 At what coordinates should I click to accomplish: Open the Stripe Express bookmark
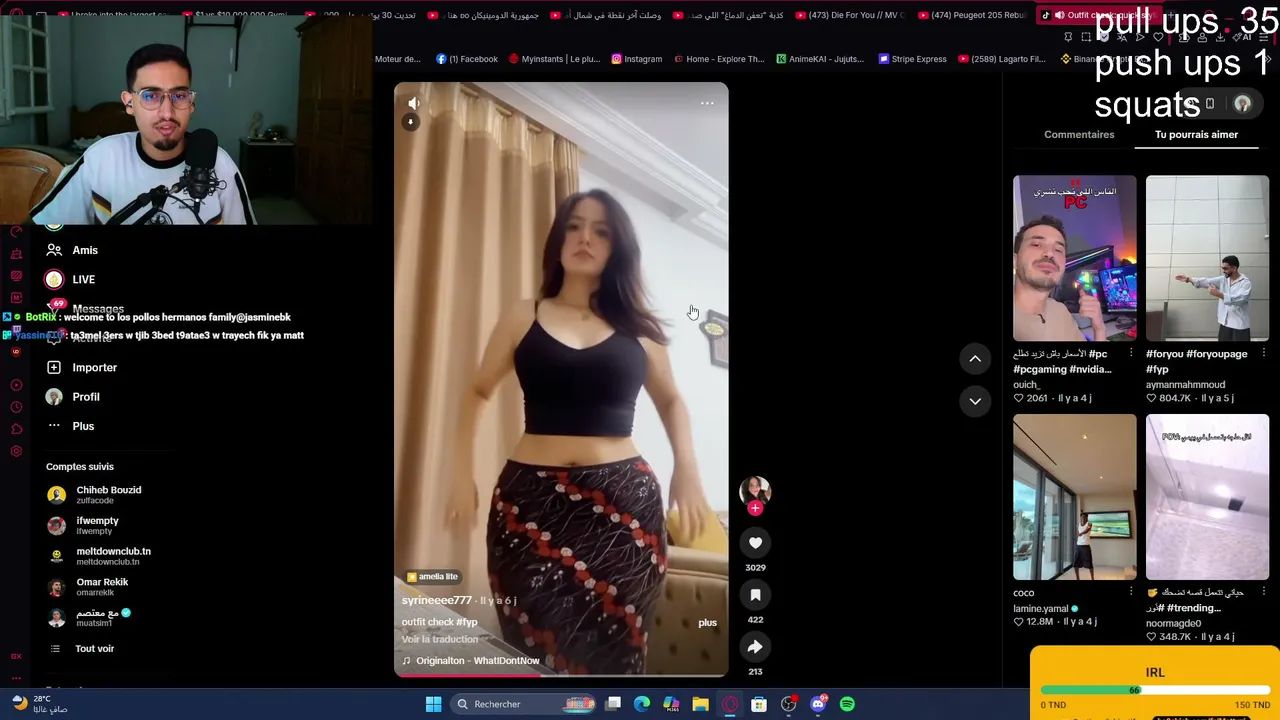point(912,59)
